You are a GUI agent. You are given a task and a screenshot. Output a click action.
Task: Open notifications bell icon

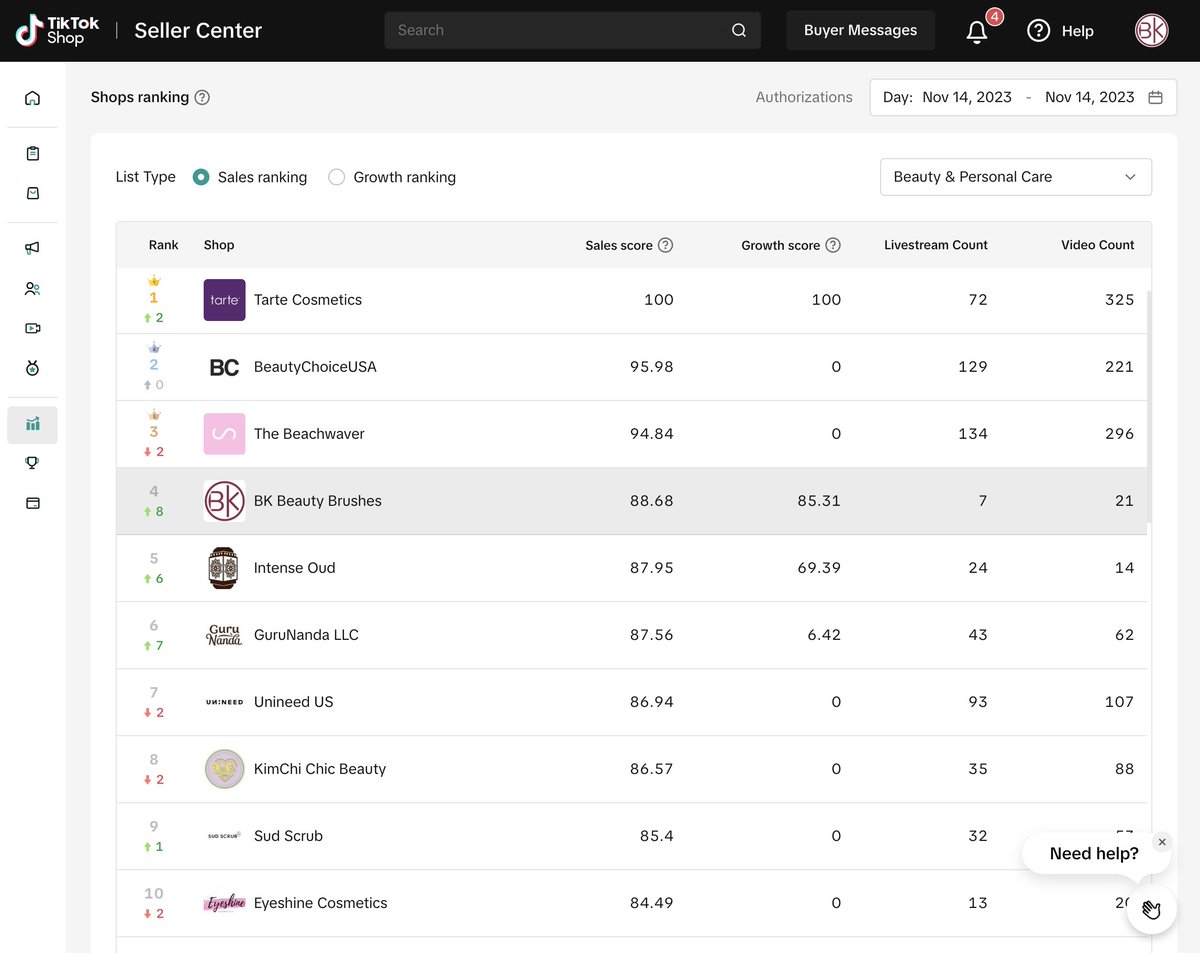[977, 31]
